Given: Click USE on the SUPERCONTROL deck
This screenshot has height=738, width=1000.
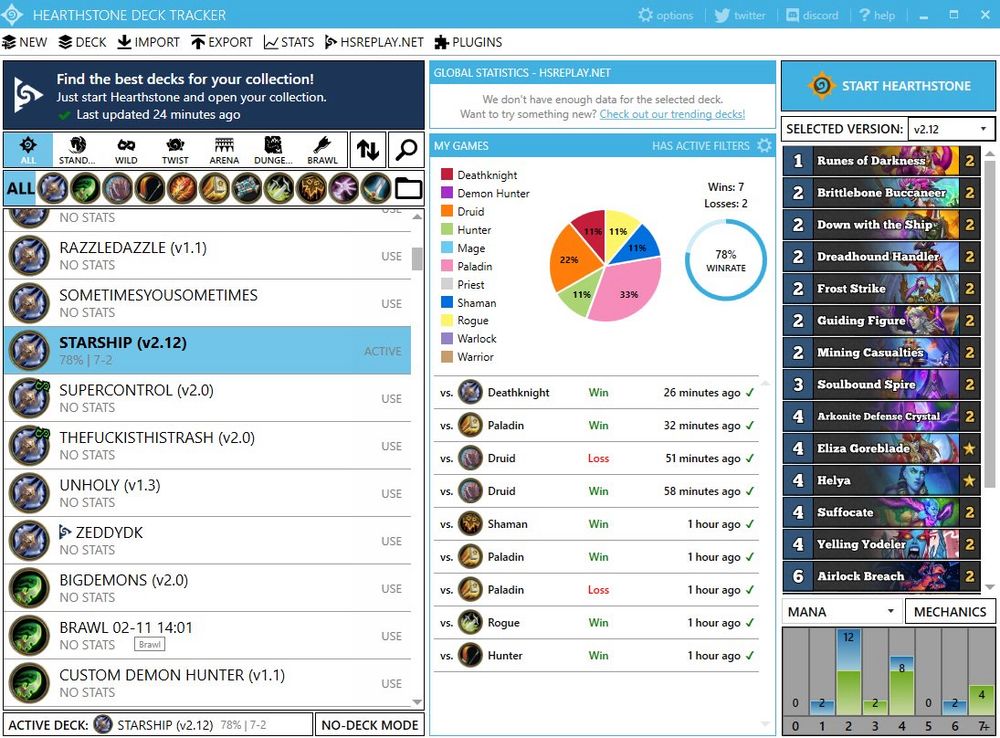Looking at the screenshot, I should coord(392,399).
